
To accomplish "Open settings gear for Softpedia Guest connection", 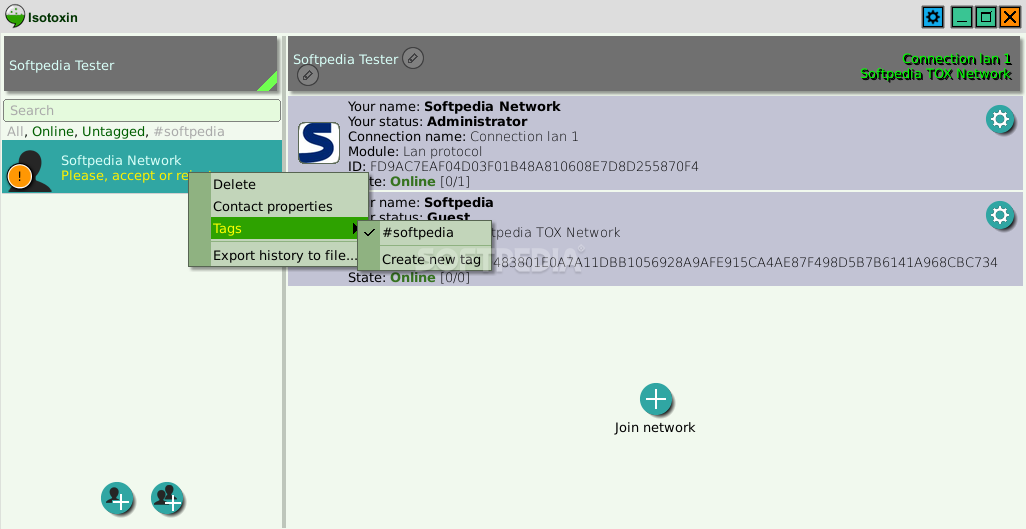I will 999,215.
